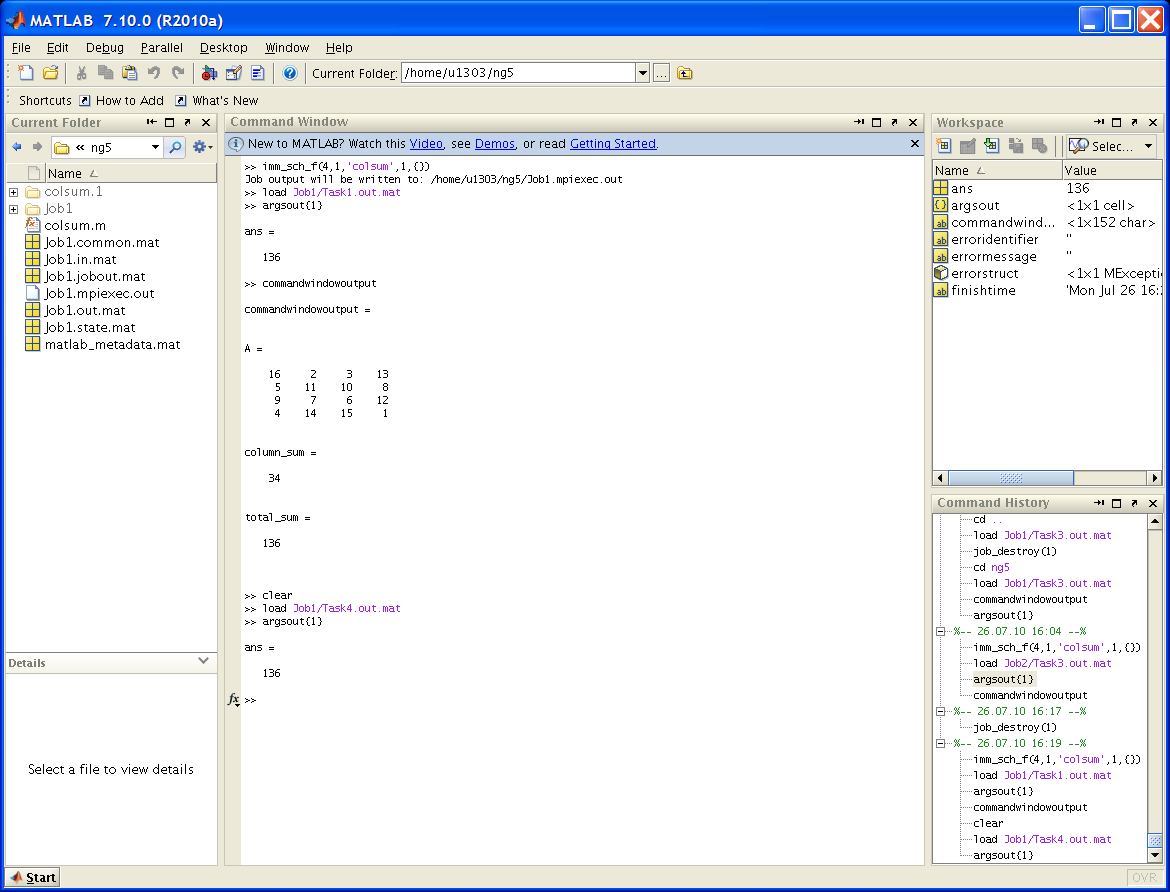
Task: Go back in Current Folder browser
Action: coord(17,147)
